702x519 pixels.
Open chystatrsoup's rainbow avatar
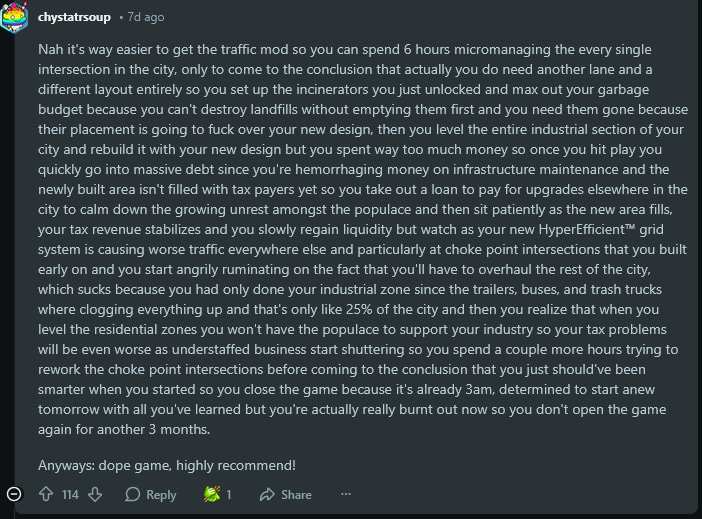[x=14, y=18]
